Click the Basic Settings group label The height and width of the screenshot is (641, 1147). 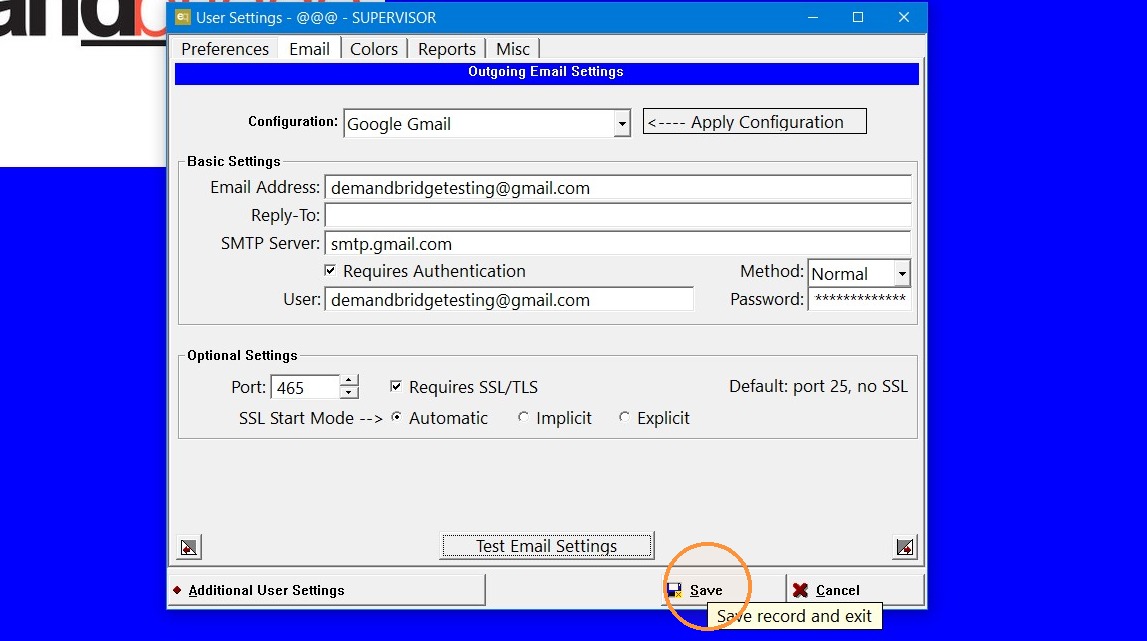[234, 161]
